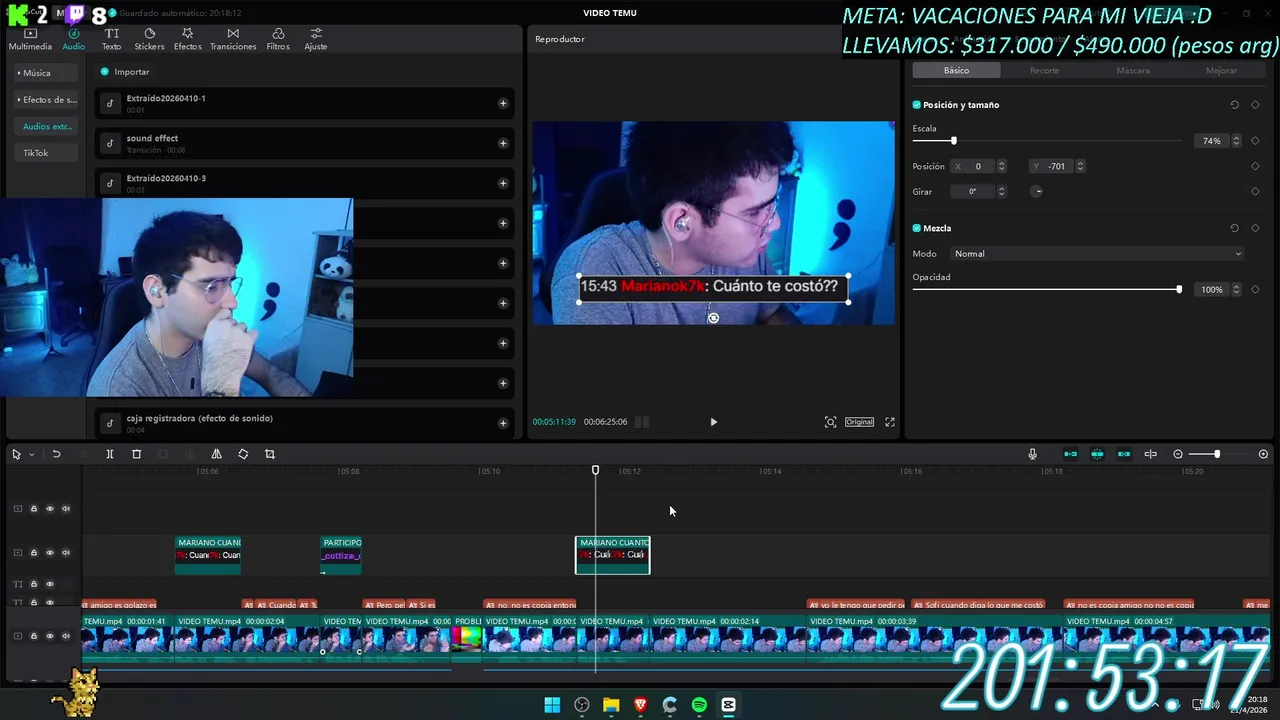Add keyframe for Escala
Viewport: 1280px width, 720px height.
[x=1255, y=141]
